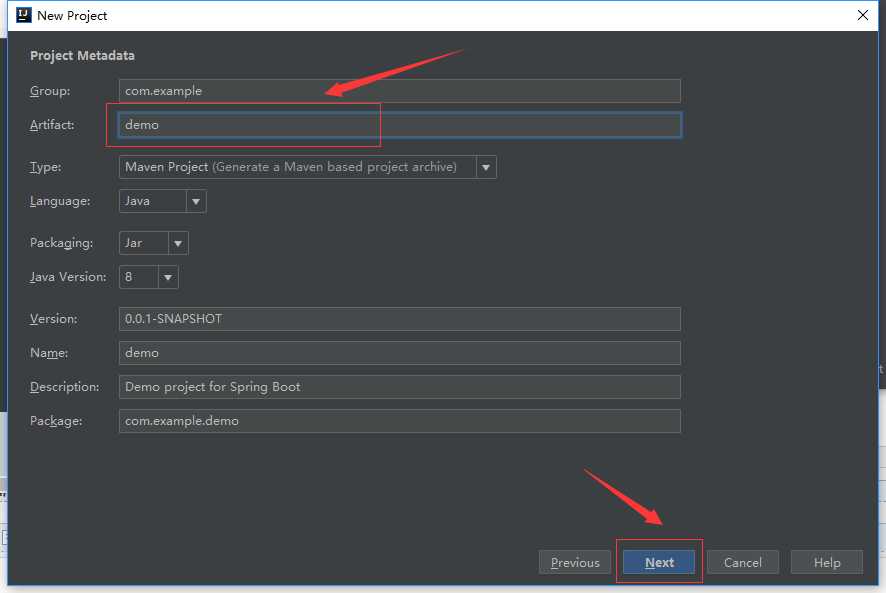Click the Description: label

tap(64, 387)
